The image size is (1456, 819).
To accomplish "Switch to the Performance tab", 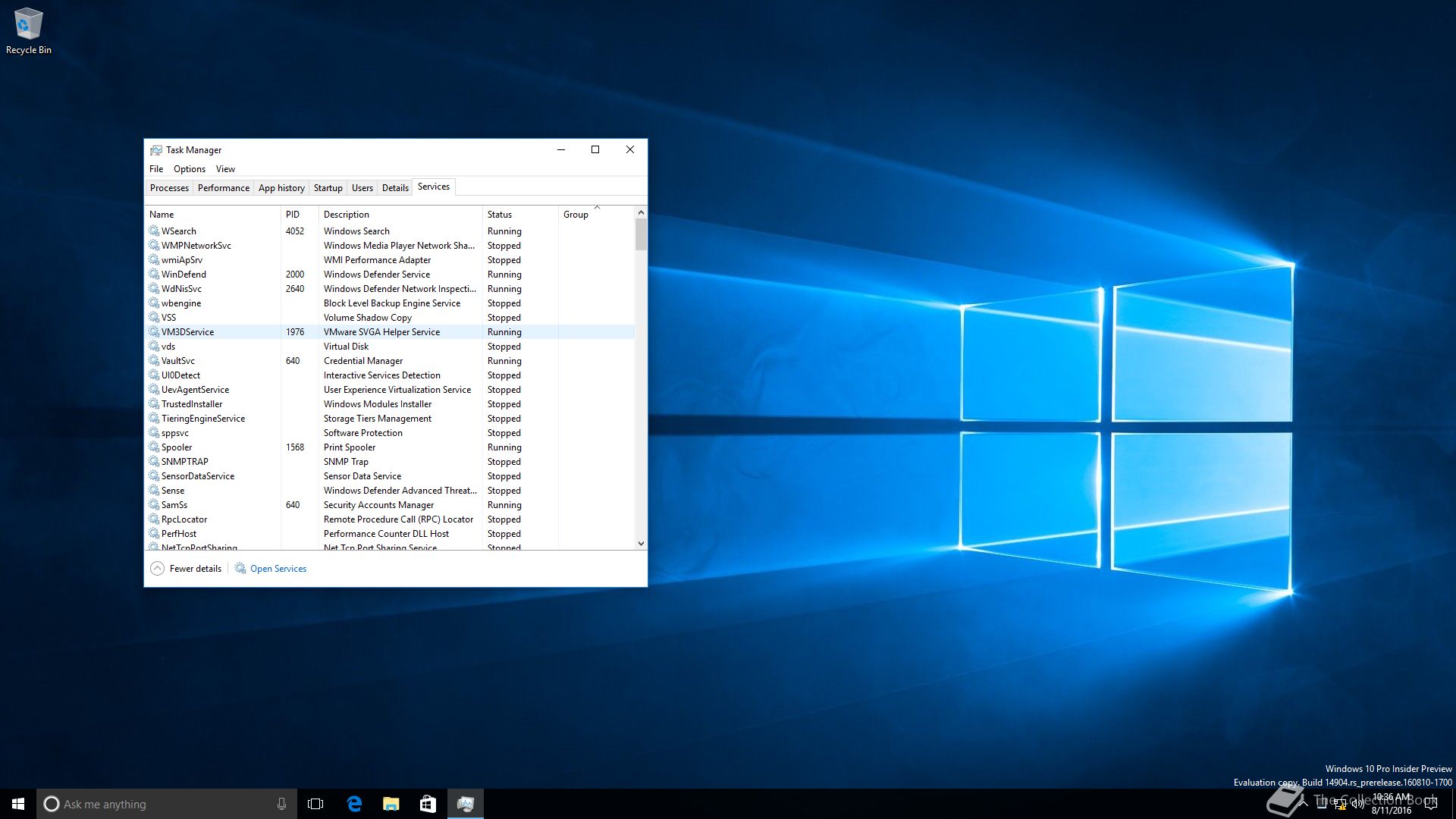I will 224,188.
